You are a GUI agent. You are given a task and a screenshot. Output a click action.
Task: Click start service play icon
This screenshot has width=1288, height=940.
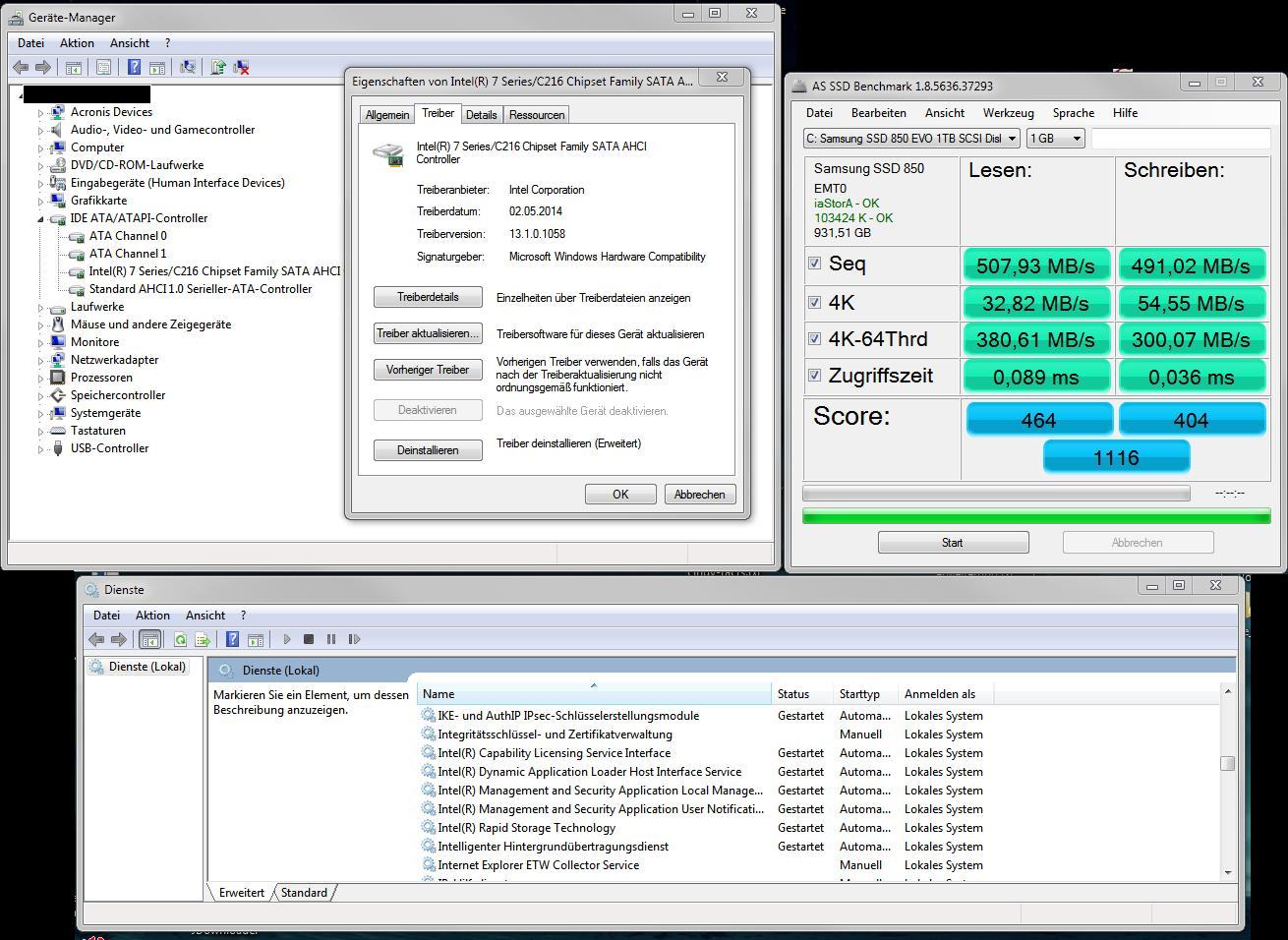(286, 639)
